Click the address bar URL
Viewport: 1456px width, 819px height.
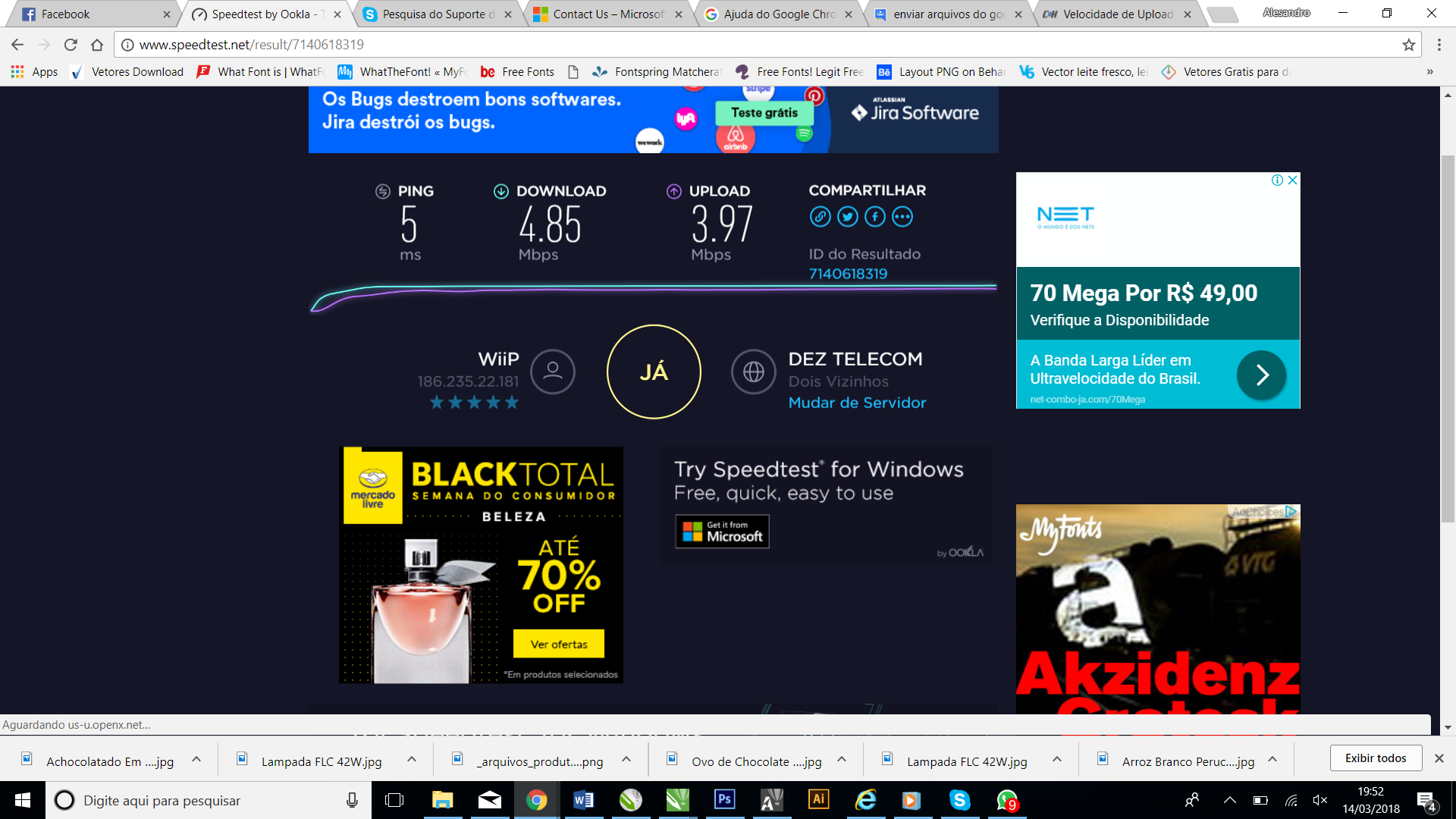(252, 45)
